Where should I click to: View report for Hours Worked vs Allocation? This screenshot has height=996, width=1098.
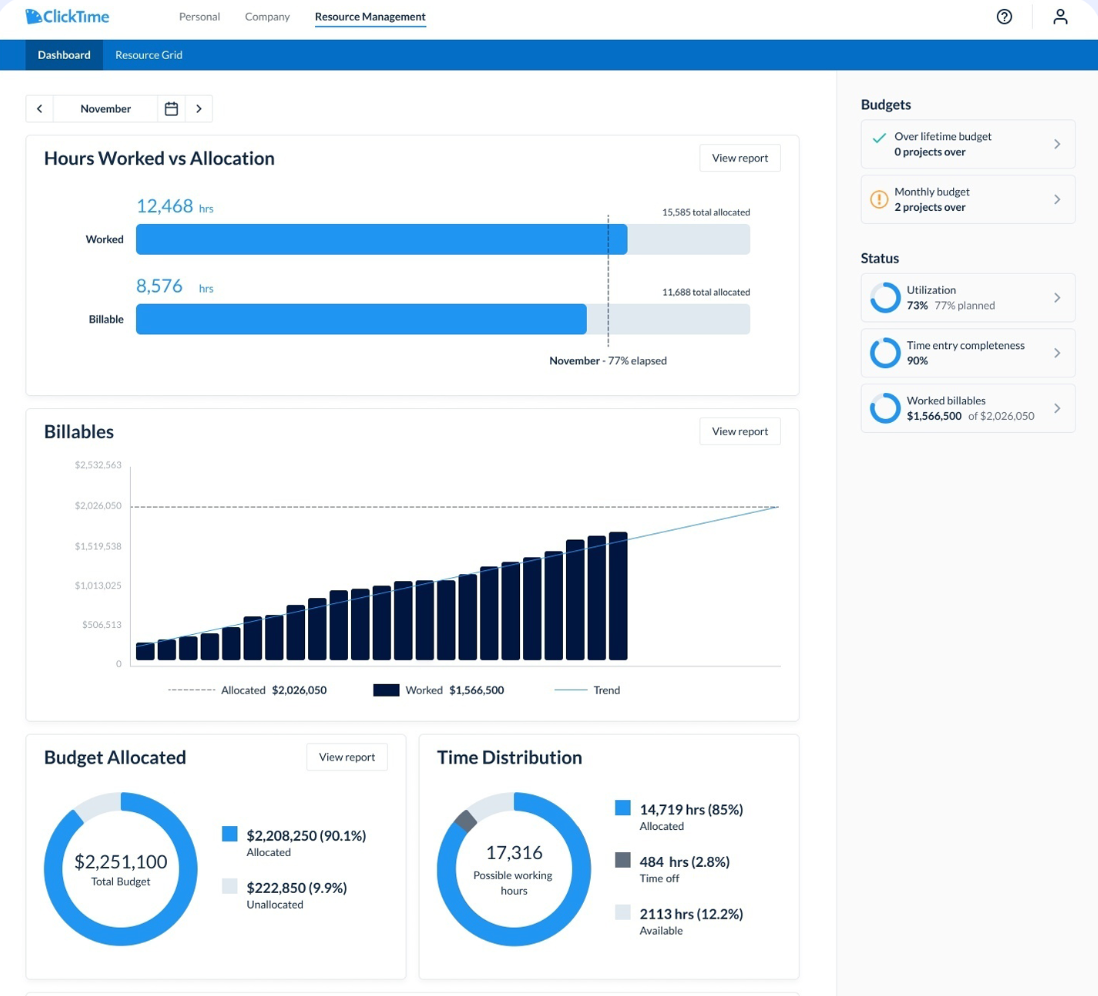(739, 157)
